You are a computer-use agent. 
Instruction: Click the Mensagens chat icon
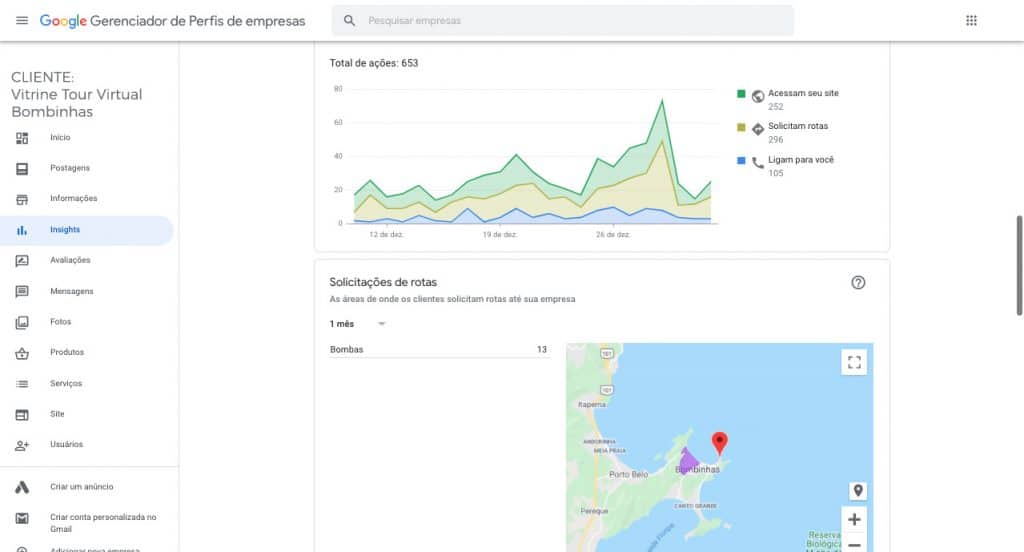click(22, 291)
